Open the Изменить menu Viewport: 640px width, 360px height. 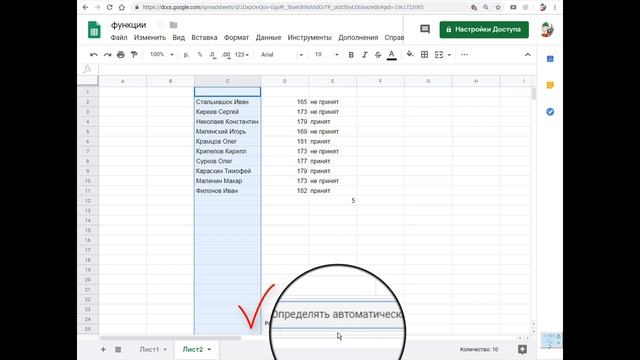pos(150,38)
